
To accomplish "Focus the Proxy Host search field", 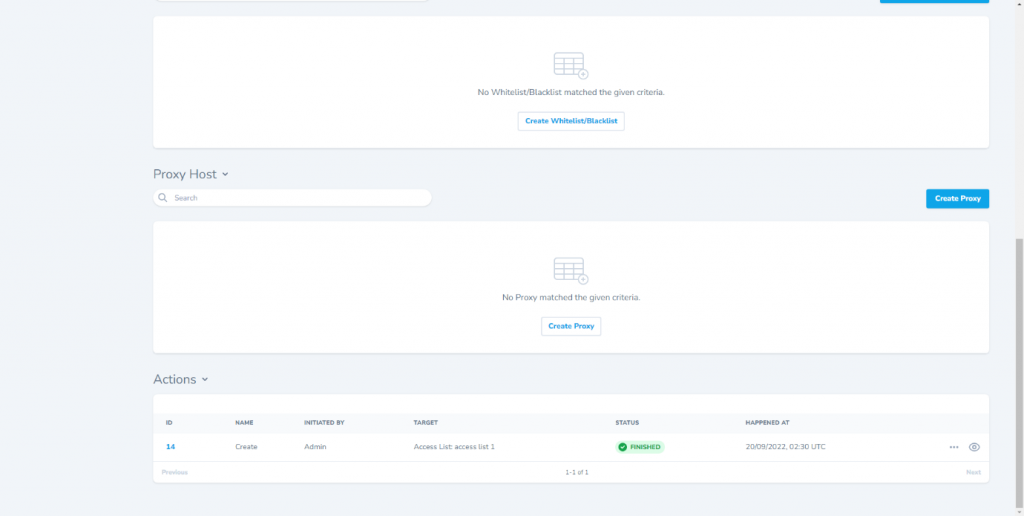I will coord(300,198).
